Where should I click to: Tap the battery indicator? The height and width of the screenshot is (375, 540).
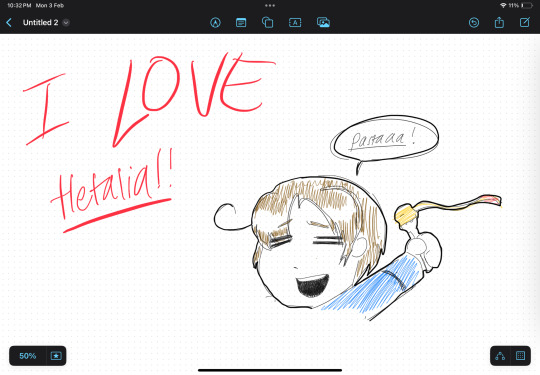(527, 6)
